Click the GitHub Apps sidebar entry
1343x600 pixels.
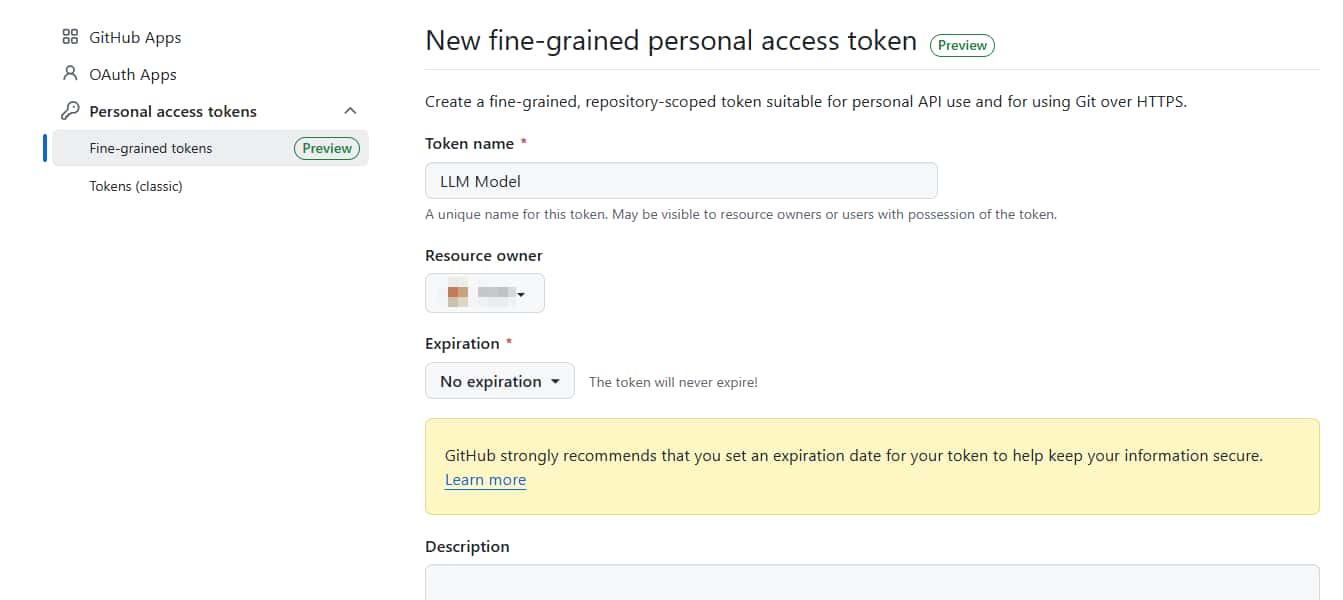[x=136, y=37]
